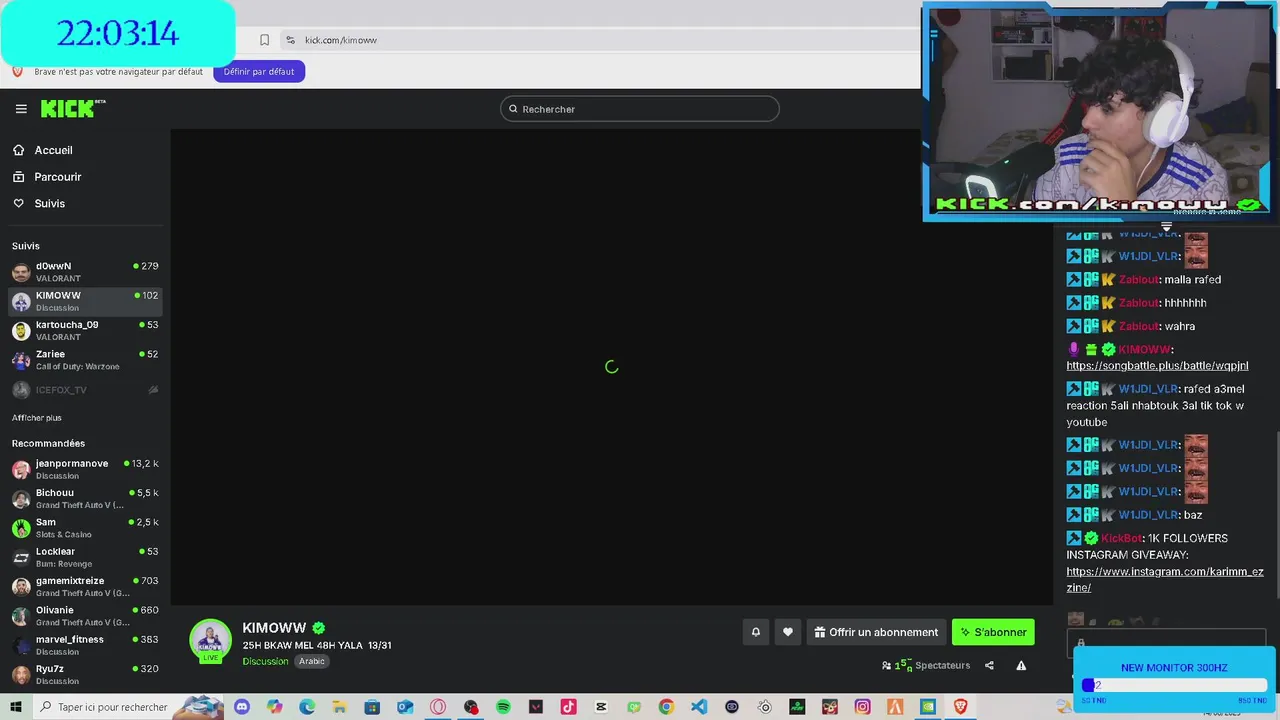Click KIMOWW streamer avatar
1280x720 pixels.
(210, 641)
